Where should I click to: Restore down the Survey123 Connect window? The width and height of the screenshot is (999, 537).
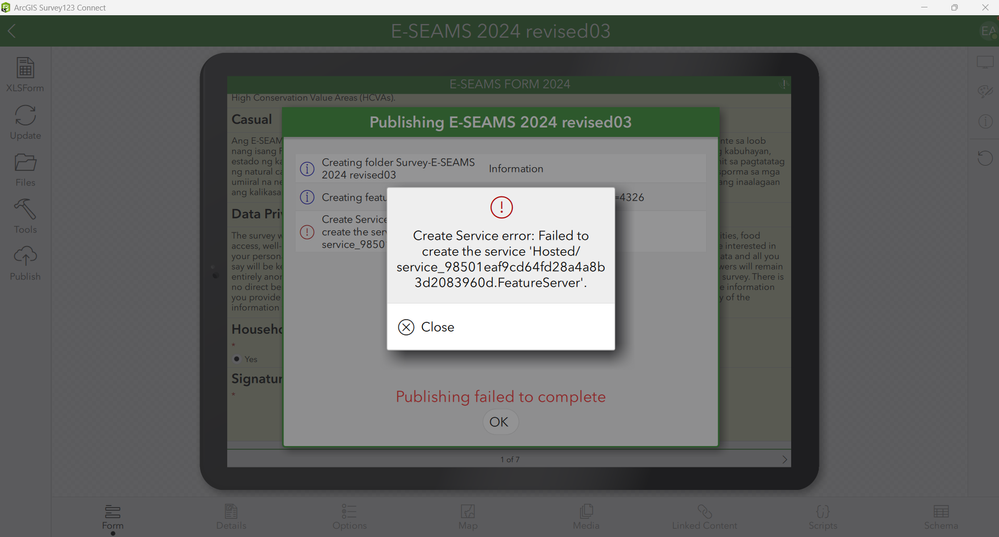954,8
